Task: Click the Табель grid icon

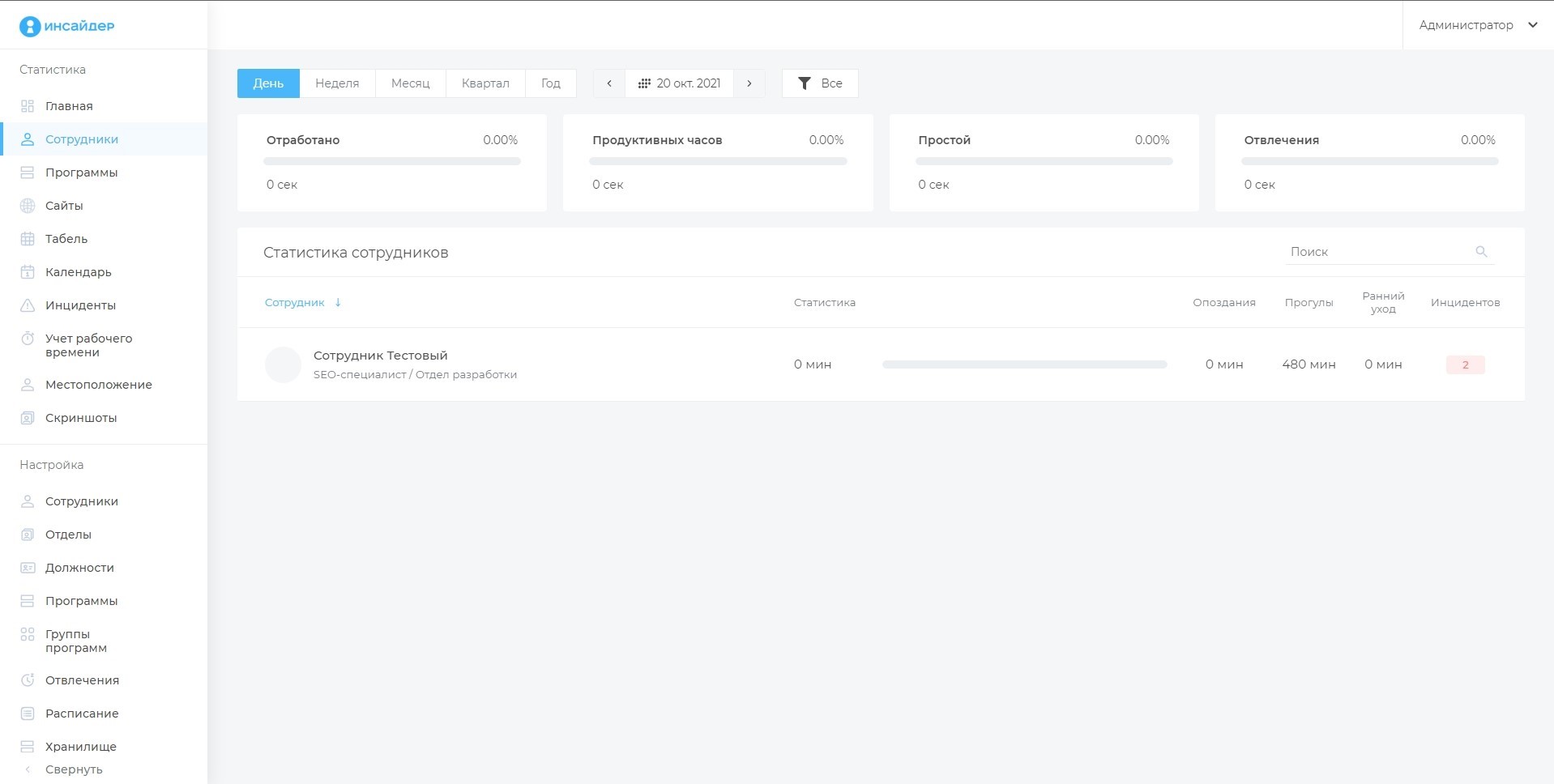Action: coord(28,239)
